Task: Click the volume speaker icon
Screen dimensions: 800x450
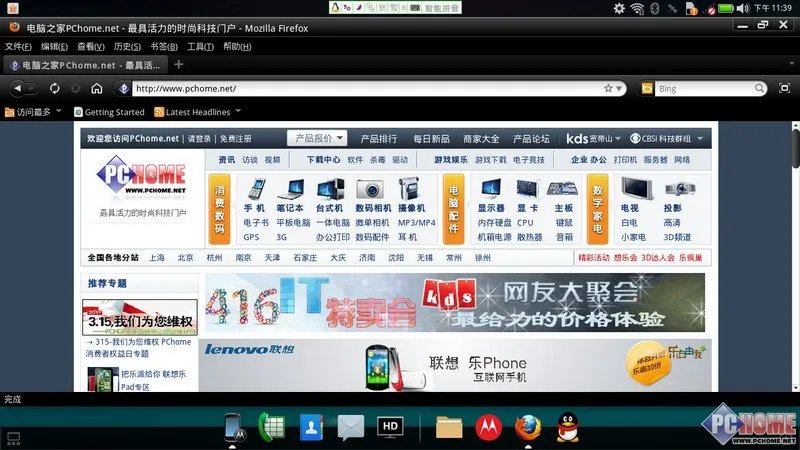Action: [743, 8]
